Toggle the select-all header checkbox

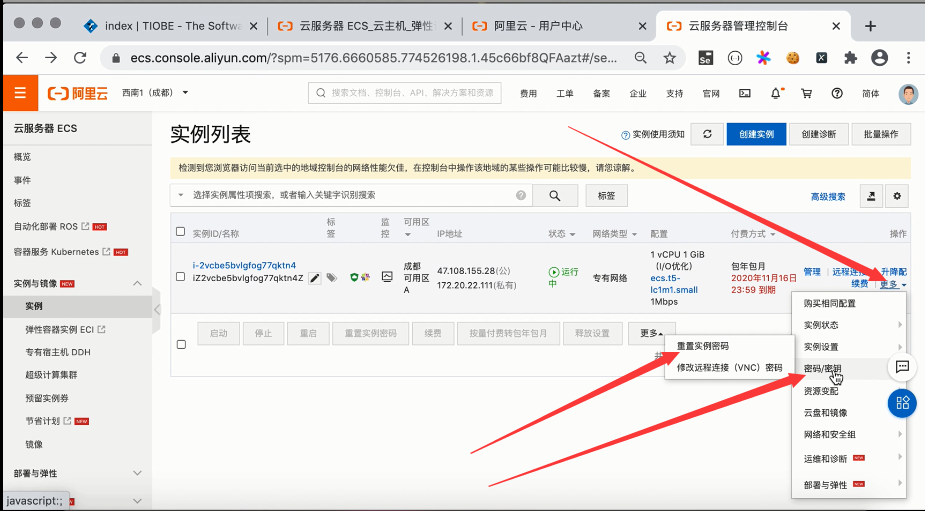click(x=181, y=232)
